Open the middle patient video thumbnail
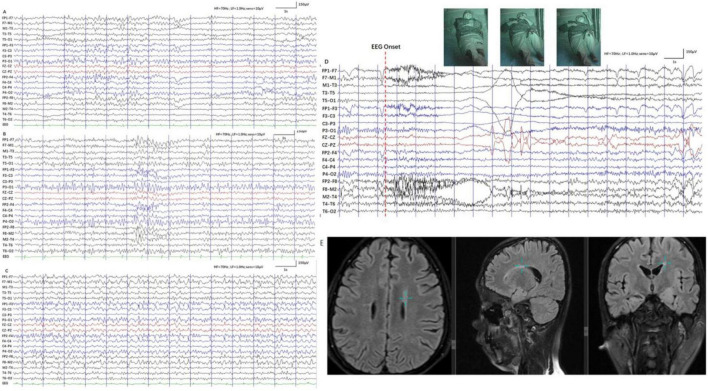 point(522,37)
